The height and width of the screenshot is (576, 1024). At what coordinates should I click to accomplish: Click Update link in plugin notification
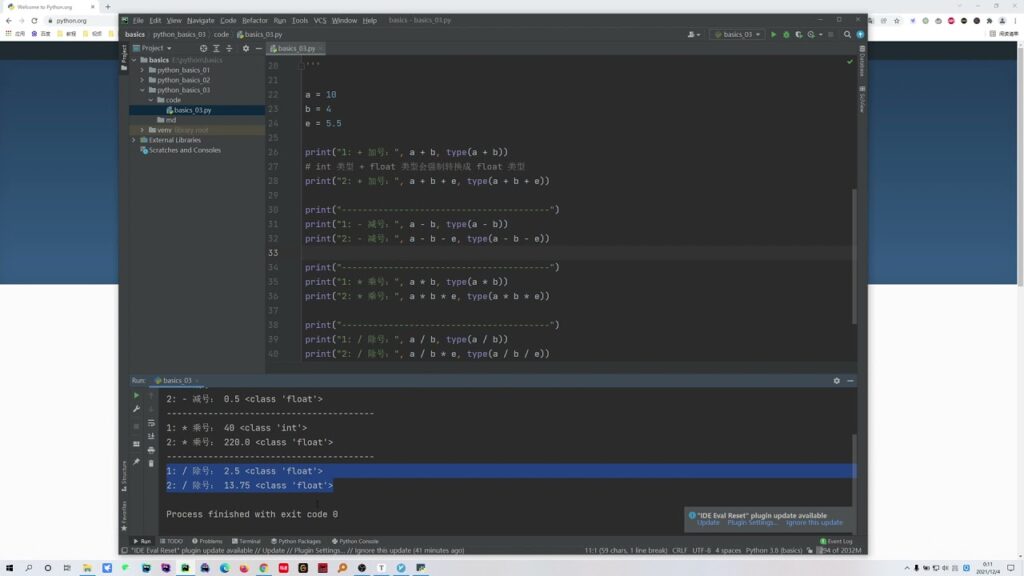point(708,523)
